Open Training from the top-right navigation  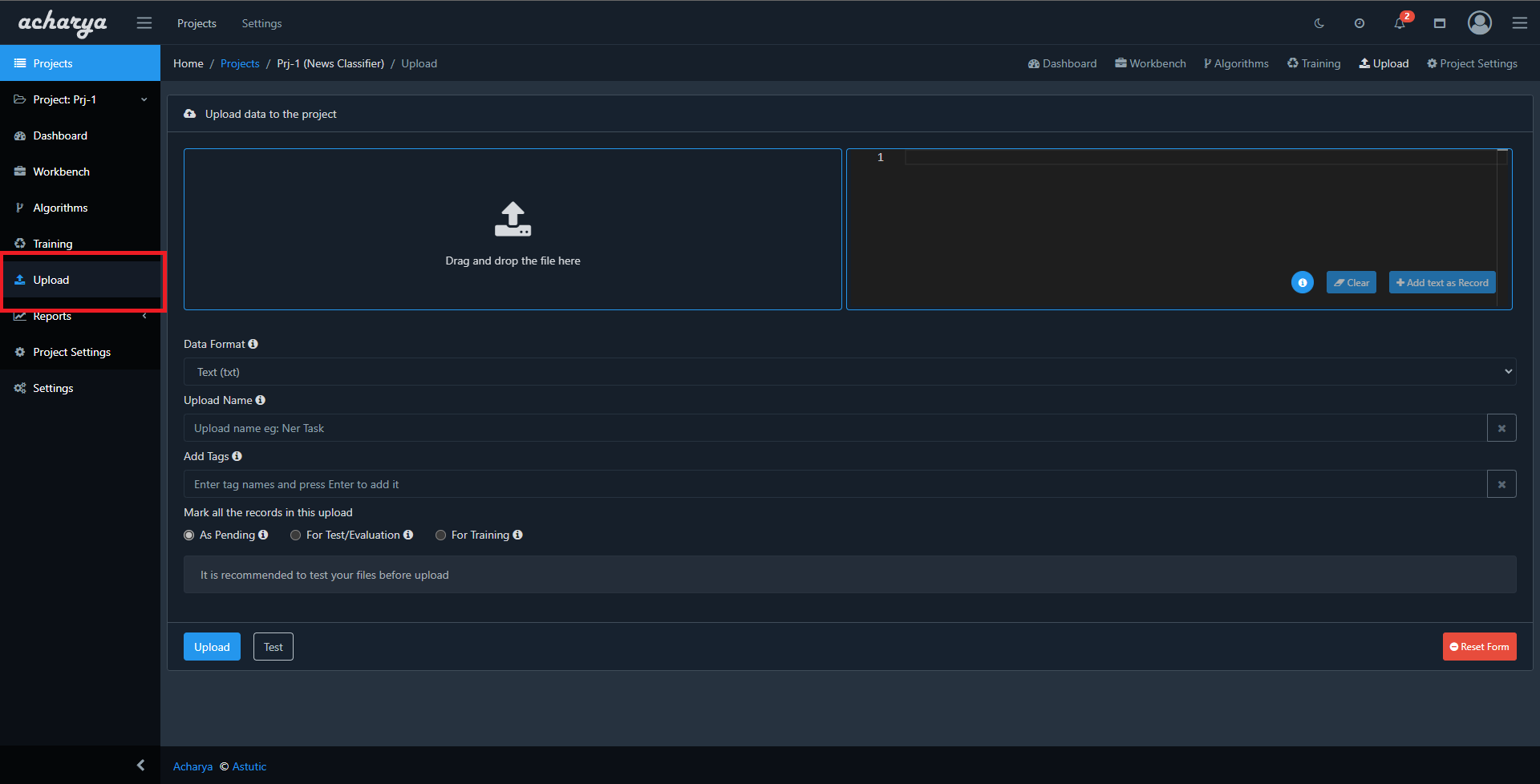click(x=1313, y=63)
